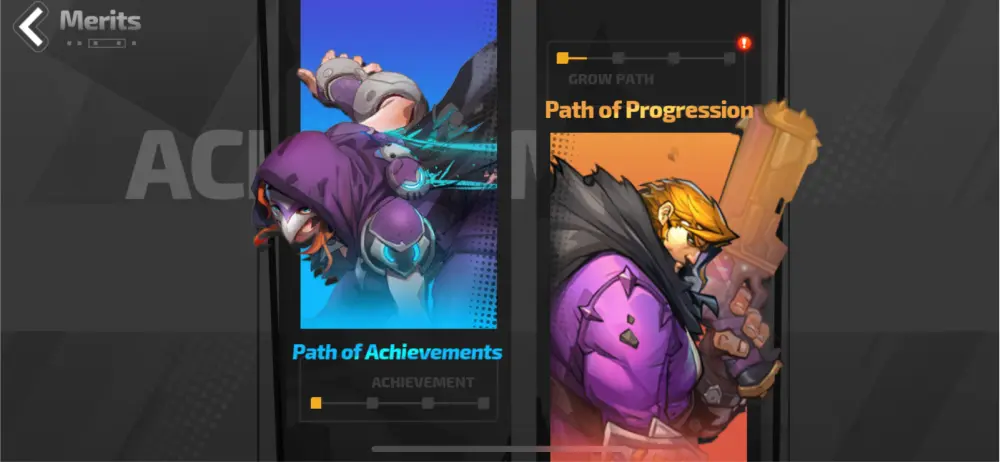Select the second Grow Path progress node
This screenshot has height=462, width=1000.
coord(618,58)
